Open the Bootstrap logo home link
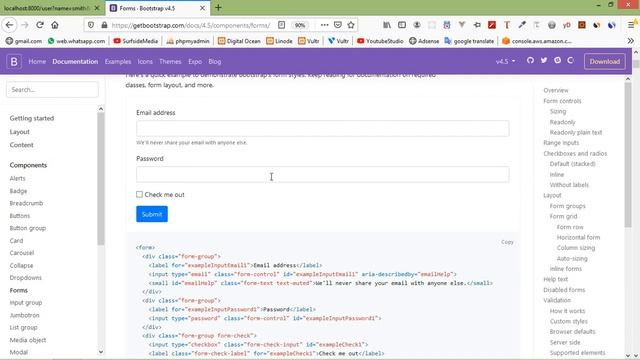 point(14,62)
